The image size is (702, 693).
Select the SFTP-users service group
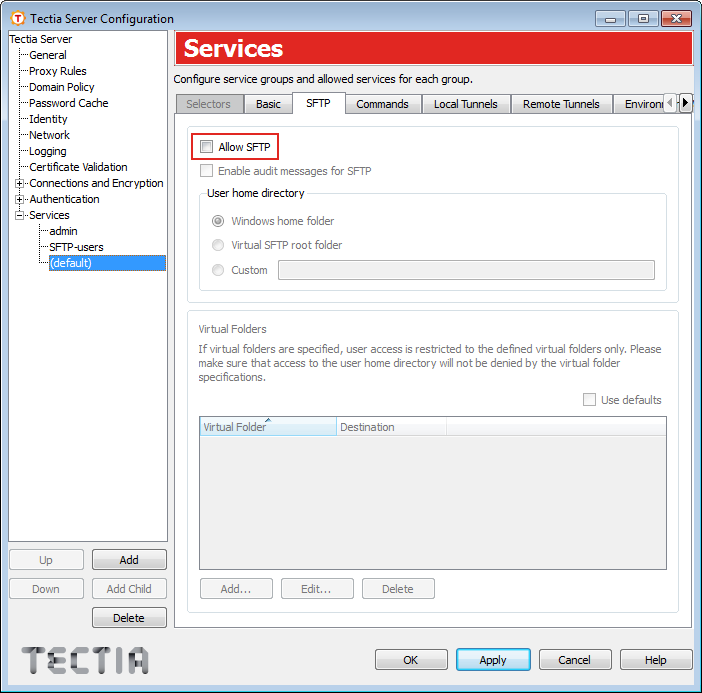pyautogui.click(x=77, y=247)
